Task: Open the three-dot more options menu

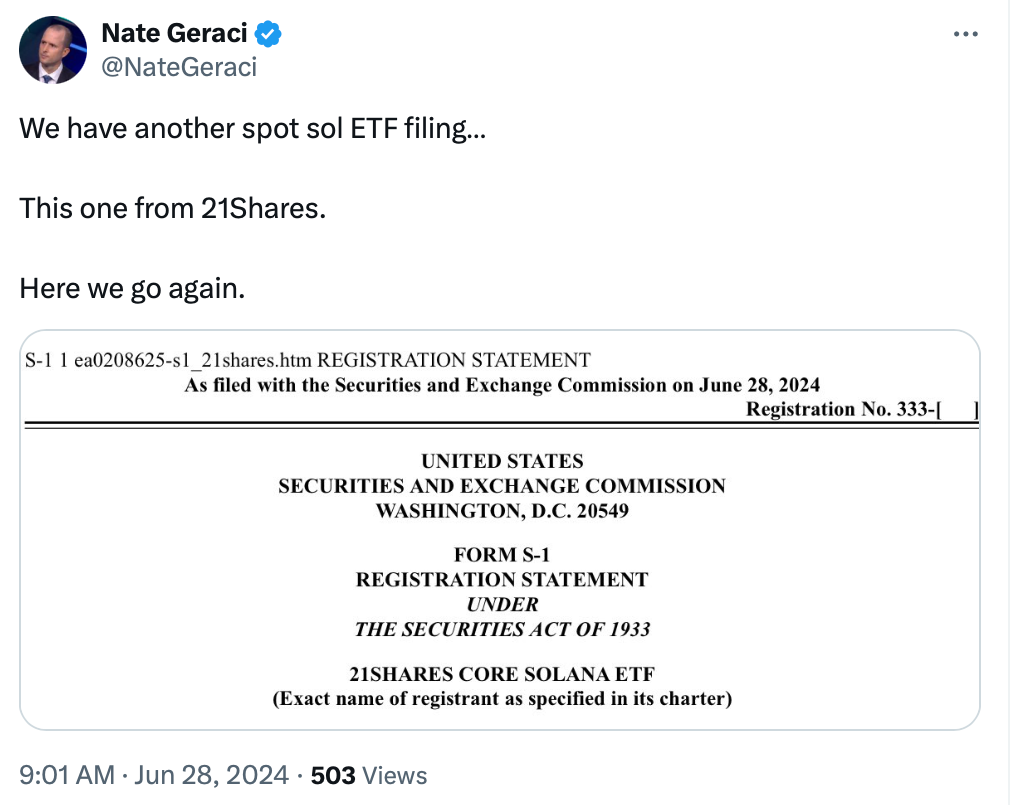Action: click(x=964, y=34)
